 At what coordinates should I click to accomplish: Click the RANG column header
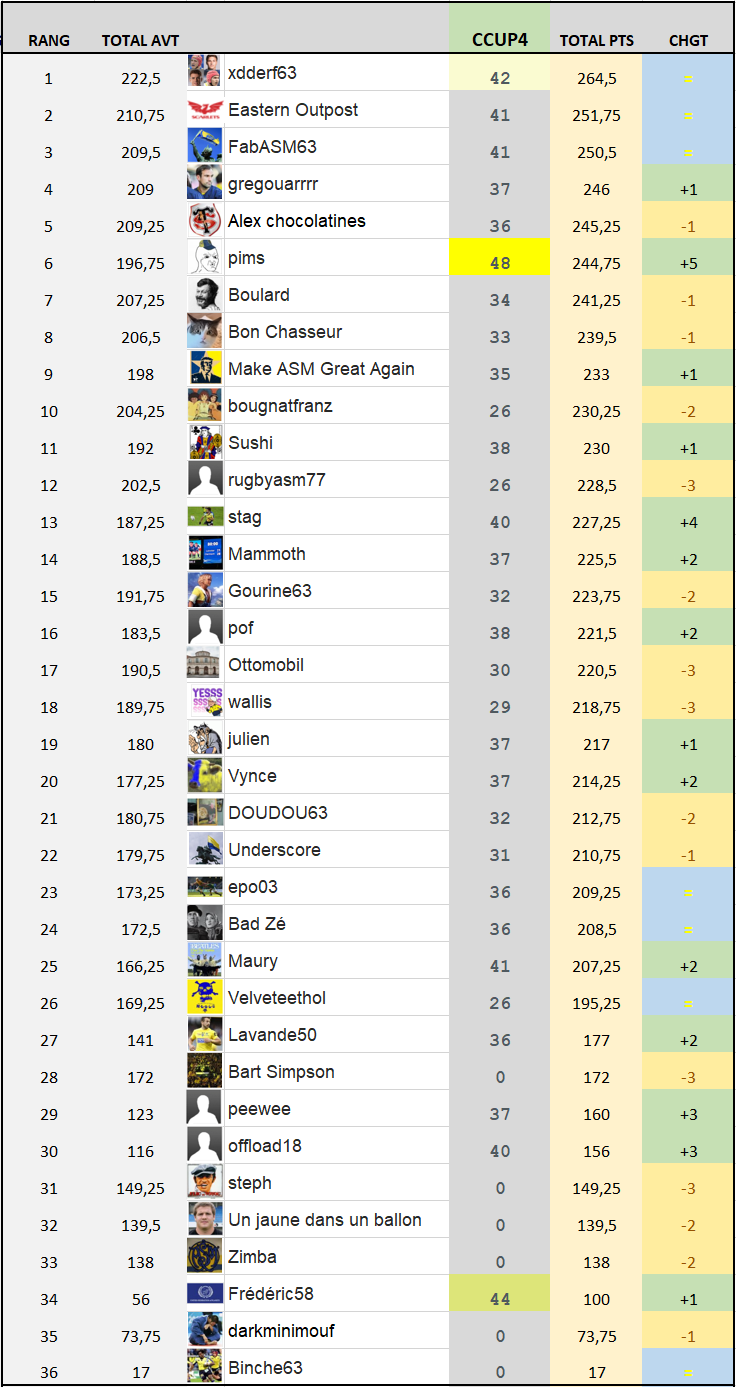tap(49, 41)
